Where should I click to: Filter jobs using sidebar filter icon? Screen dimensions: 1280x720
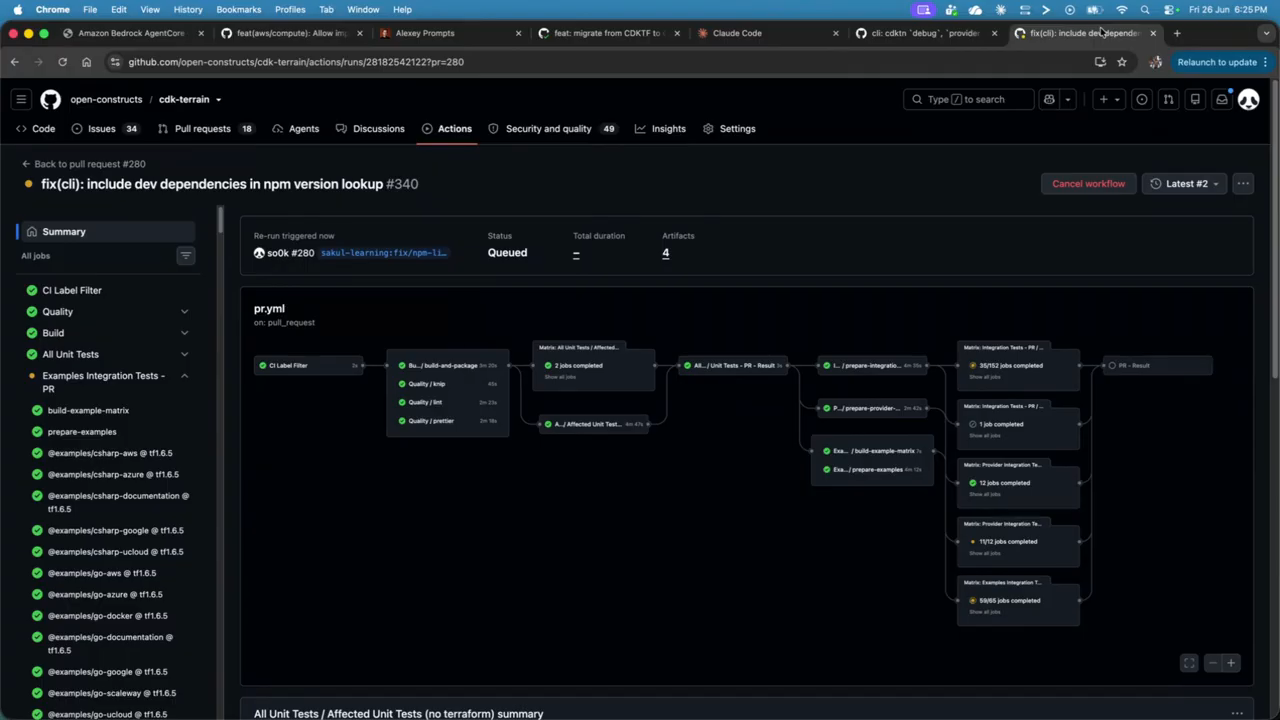185,256
